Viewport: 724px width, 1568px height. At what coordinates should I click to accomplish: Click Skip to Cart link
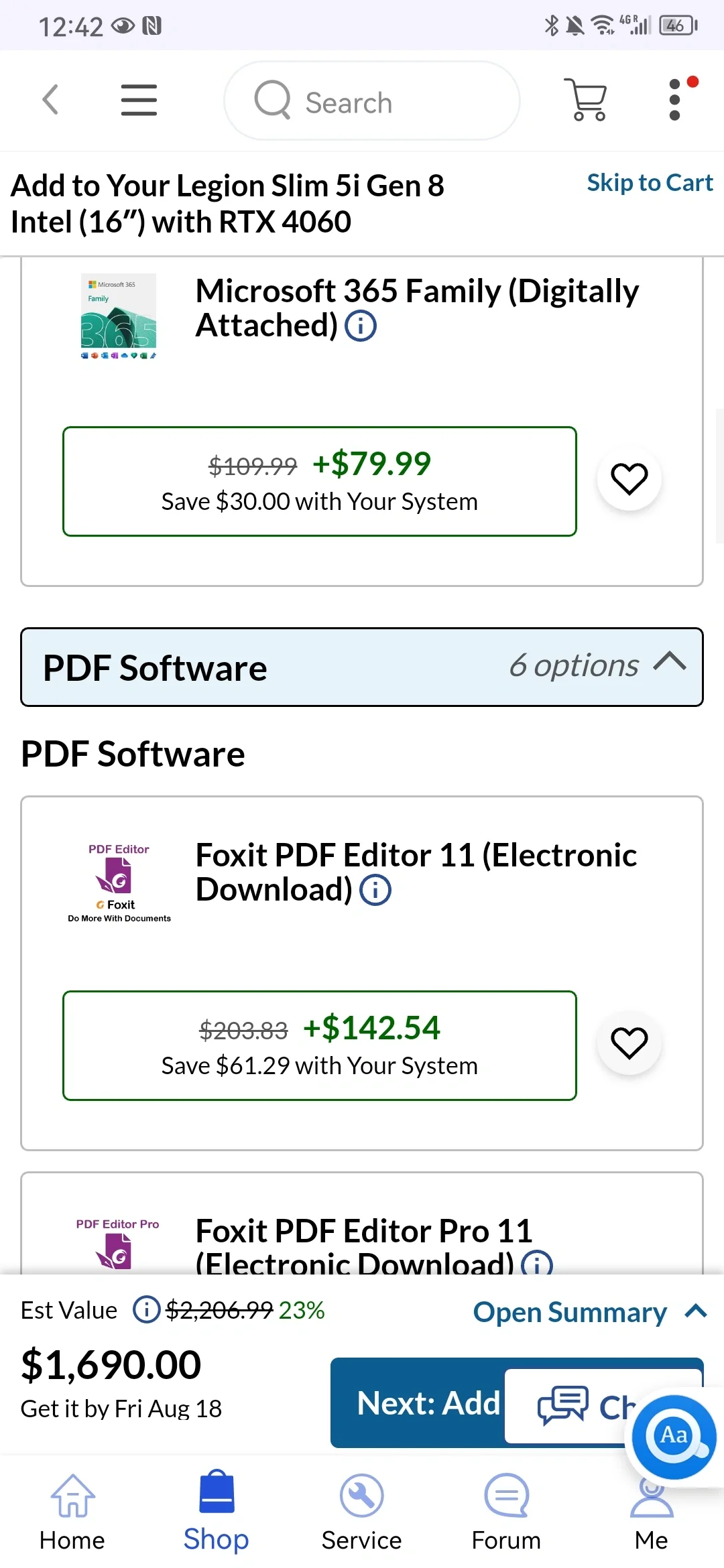(649, 183)
